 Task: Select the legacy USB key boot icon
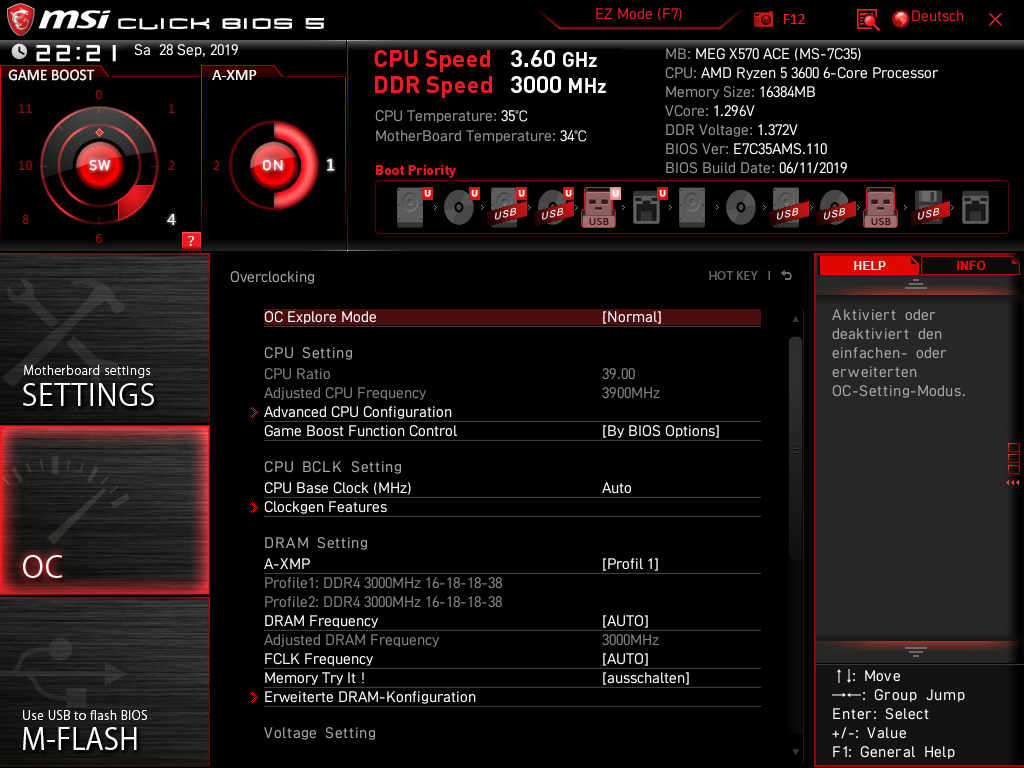(881, 208)
